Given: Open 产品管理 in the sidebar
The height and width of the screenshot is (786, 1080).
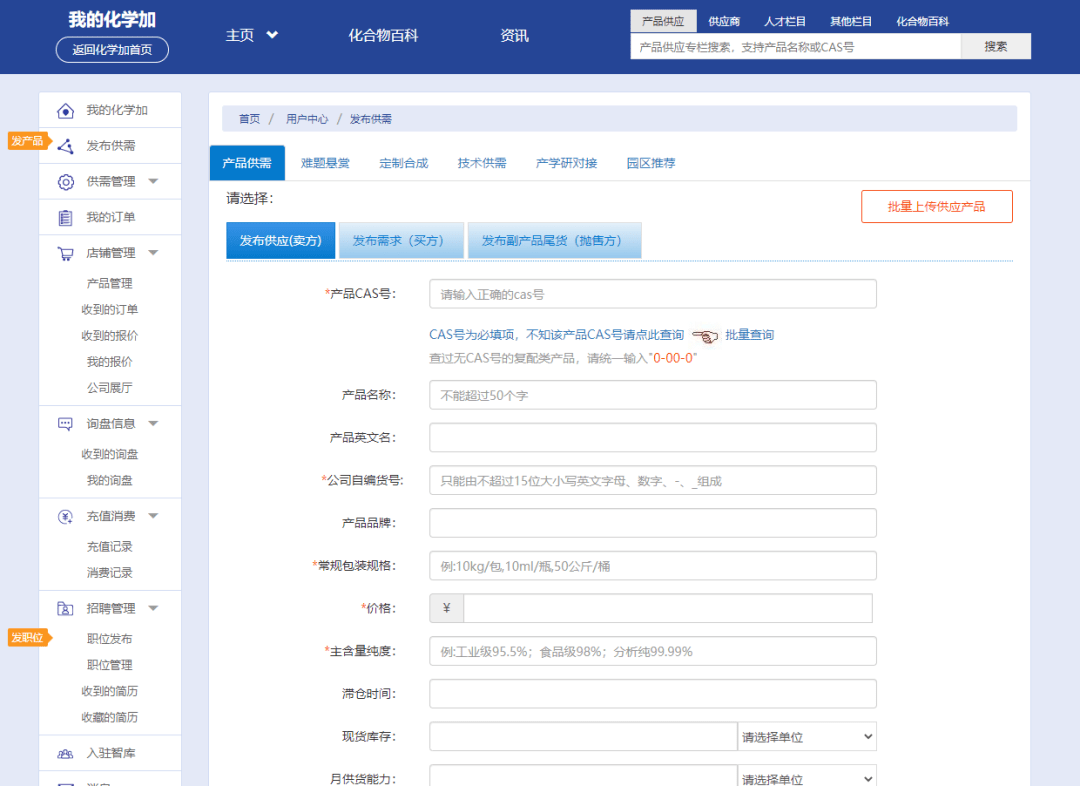Looking at the screenshot, I should click(110, 283).
